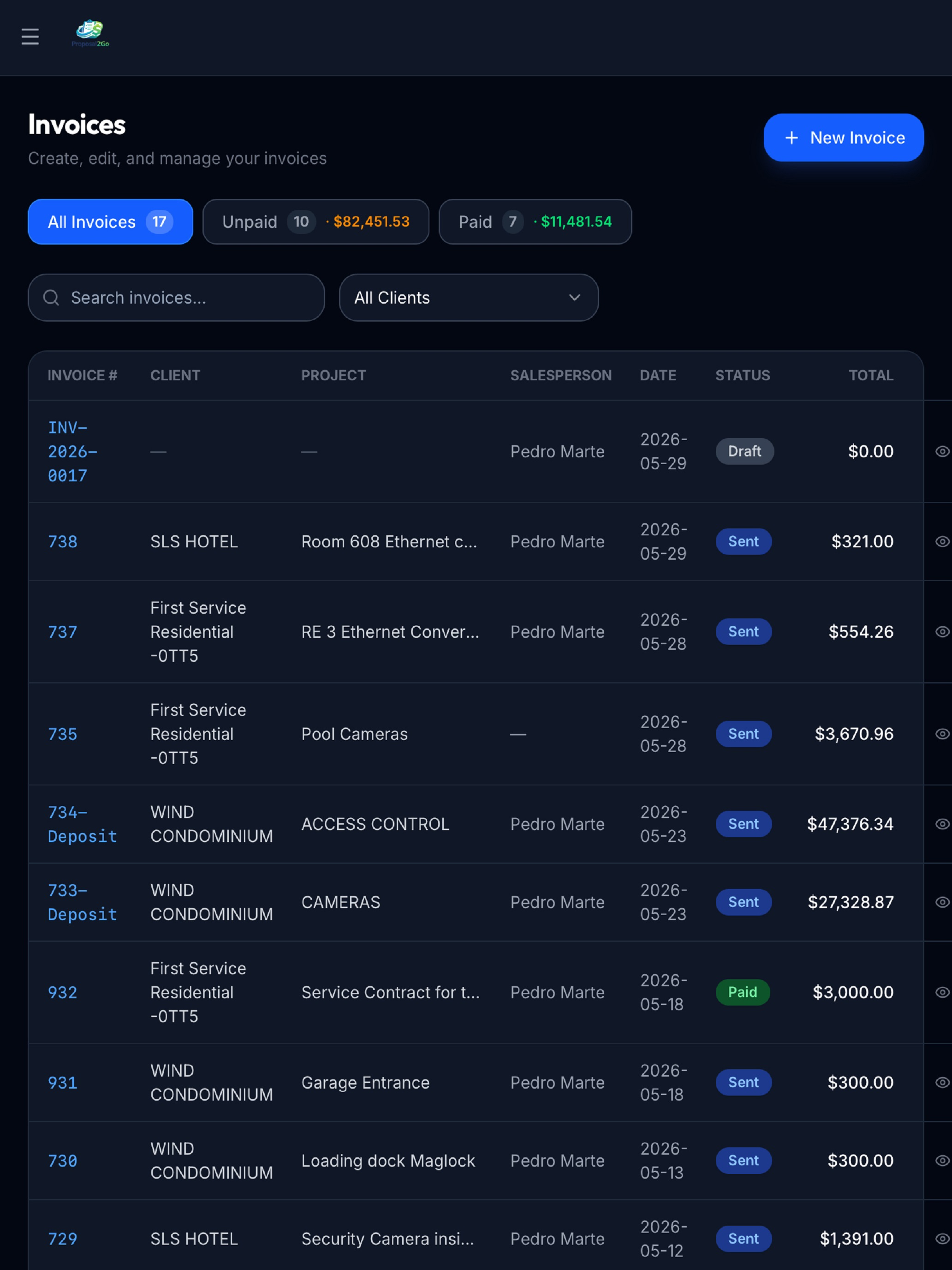952x1270 pixels.
Task: Click the Service Contract project cell
Action: (x=390, y=992)
